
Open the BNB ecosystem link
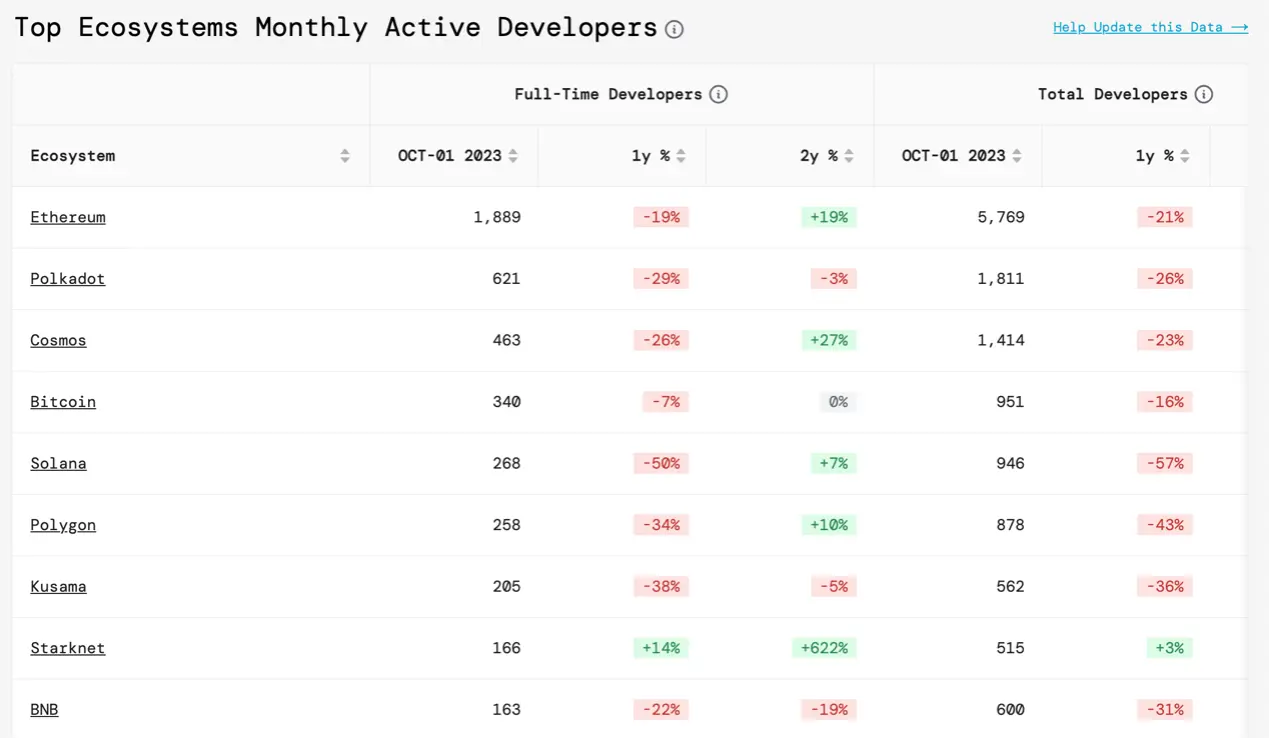coord(44,709)
